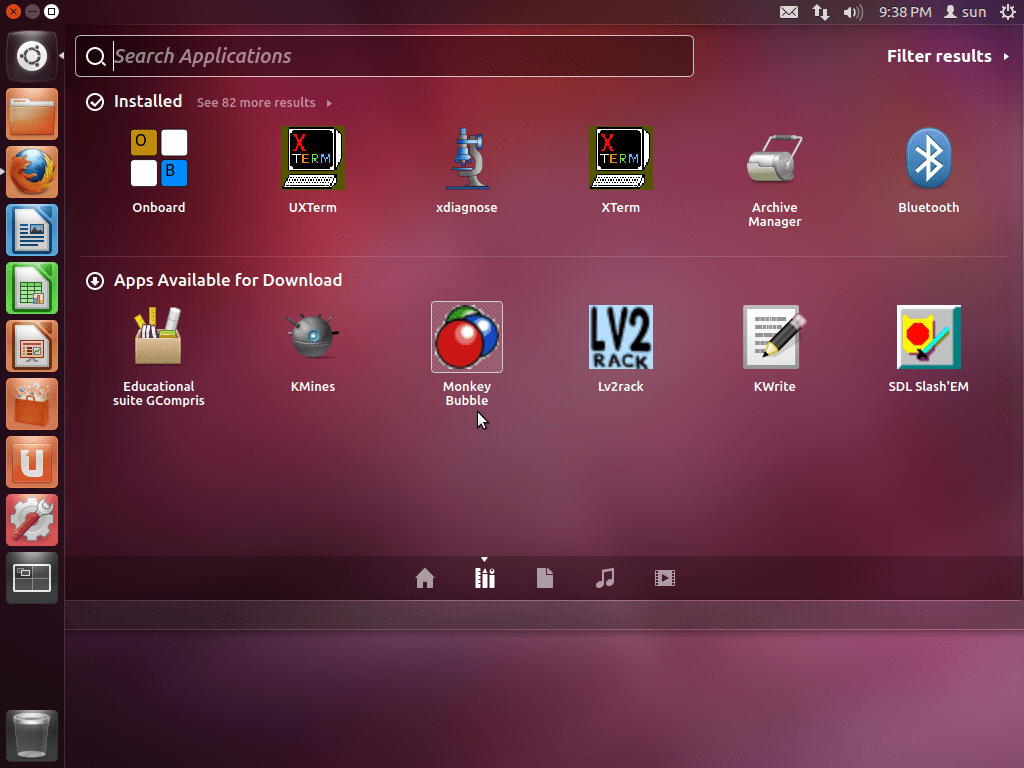Switch to Music lens

coord(605,578)
